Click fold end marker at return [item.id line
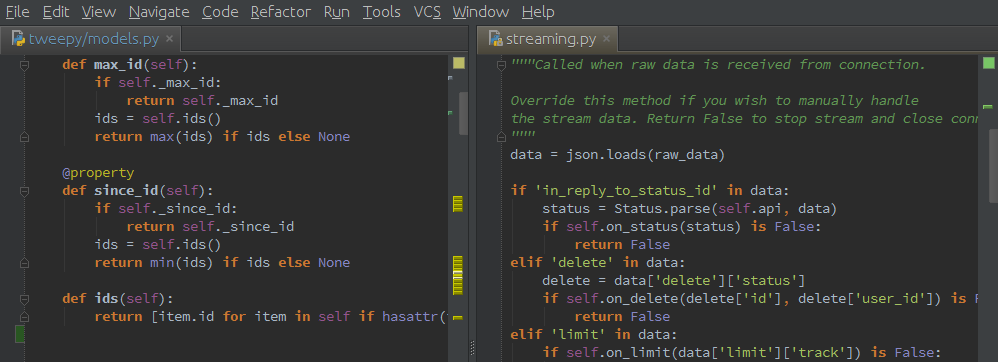998x362 pixels. (24, 316)
